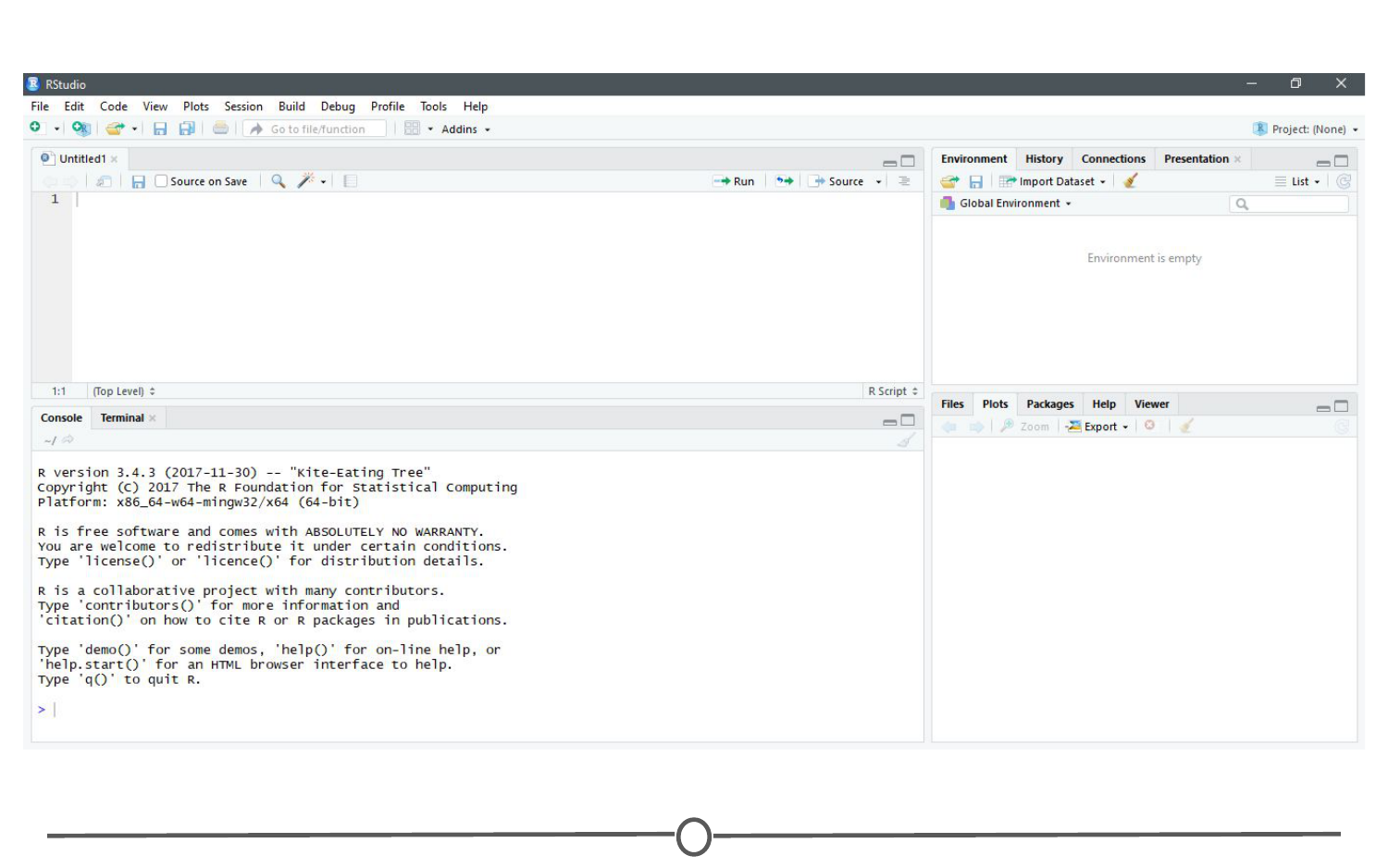The image size is (1388, 868).
Task: Enable the Source on Save checkbox
Action: [x=162, y=181]
